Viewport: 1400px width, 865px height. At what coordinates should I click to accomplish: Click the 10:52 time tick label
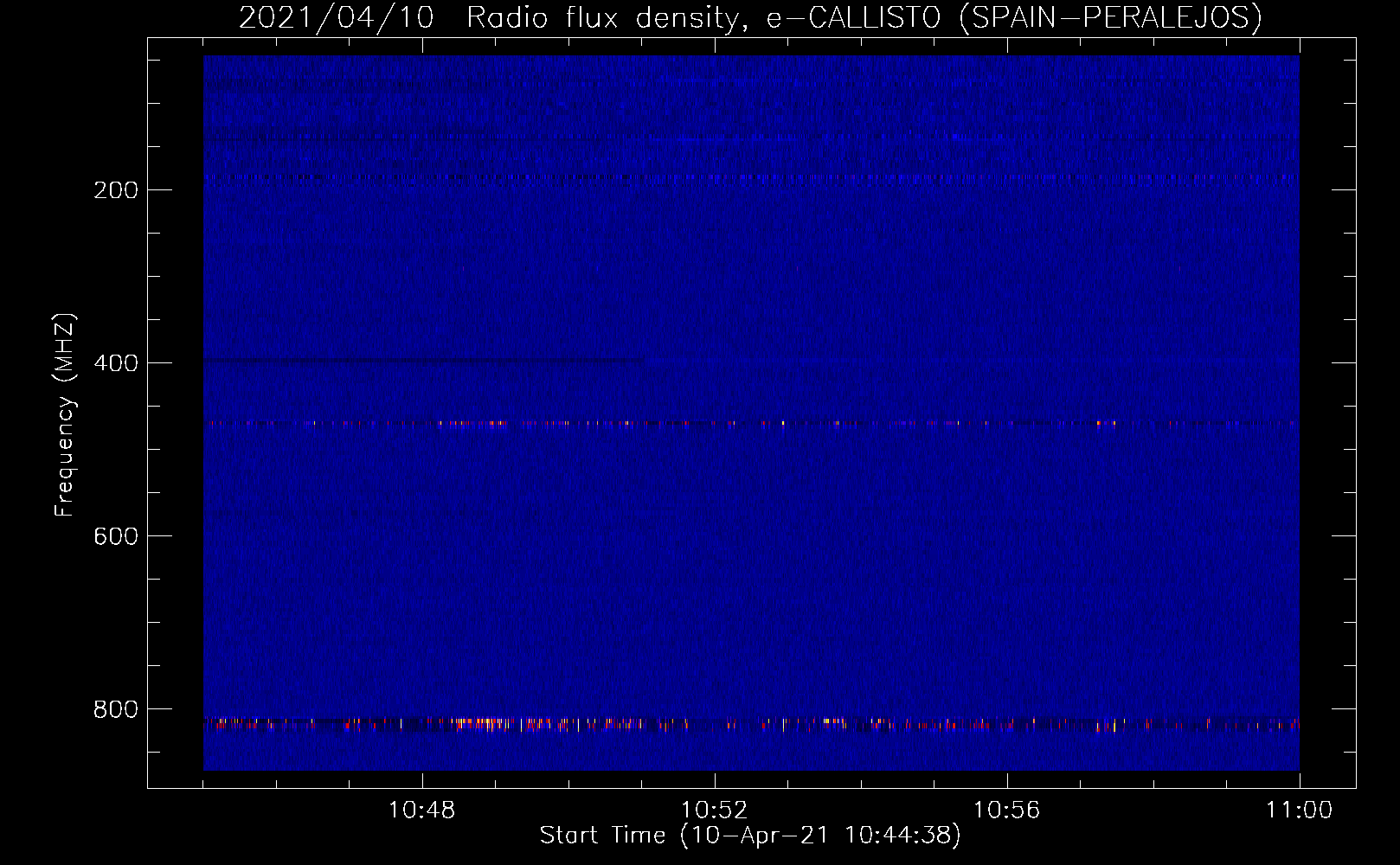click(714, 811)
